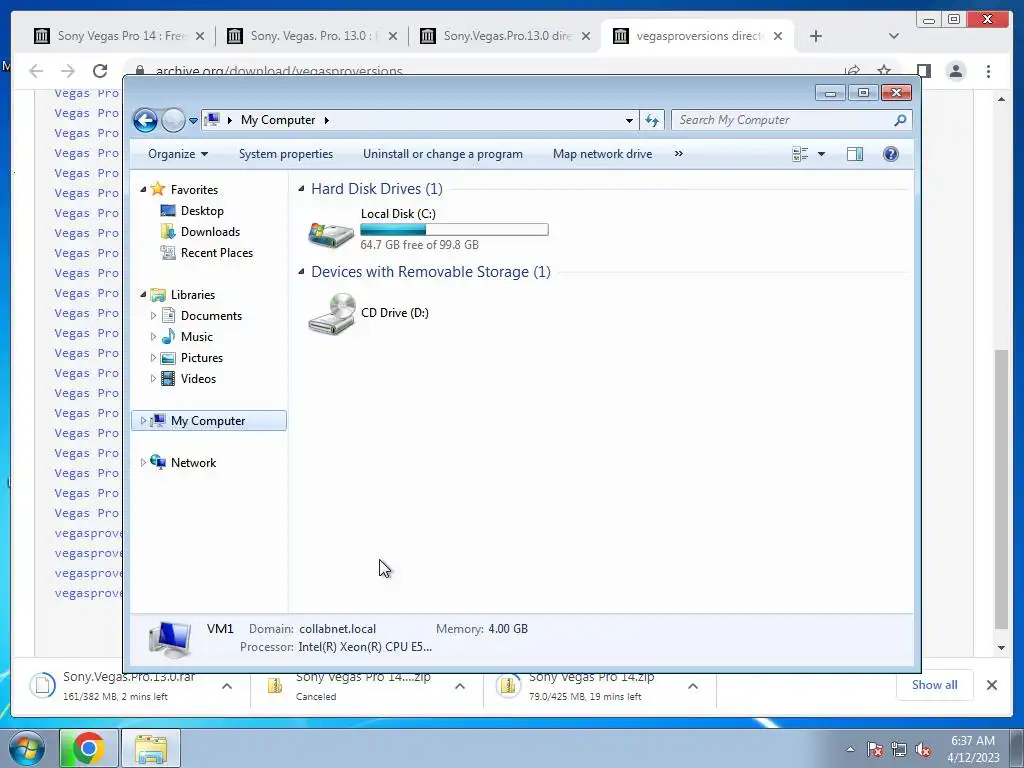Open Chrome three-dot menu
Screen dimensions: 1024x768
click(x=988, y=71)
